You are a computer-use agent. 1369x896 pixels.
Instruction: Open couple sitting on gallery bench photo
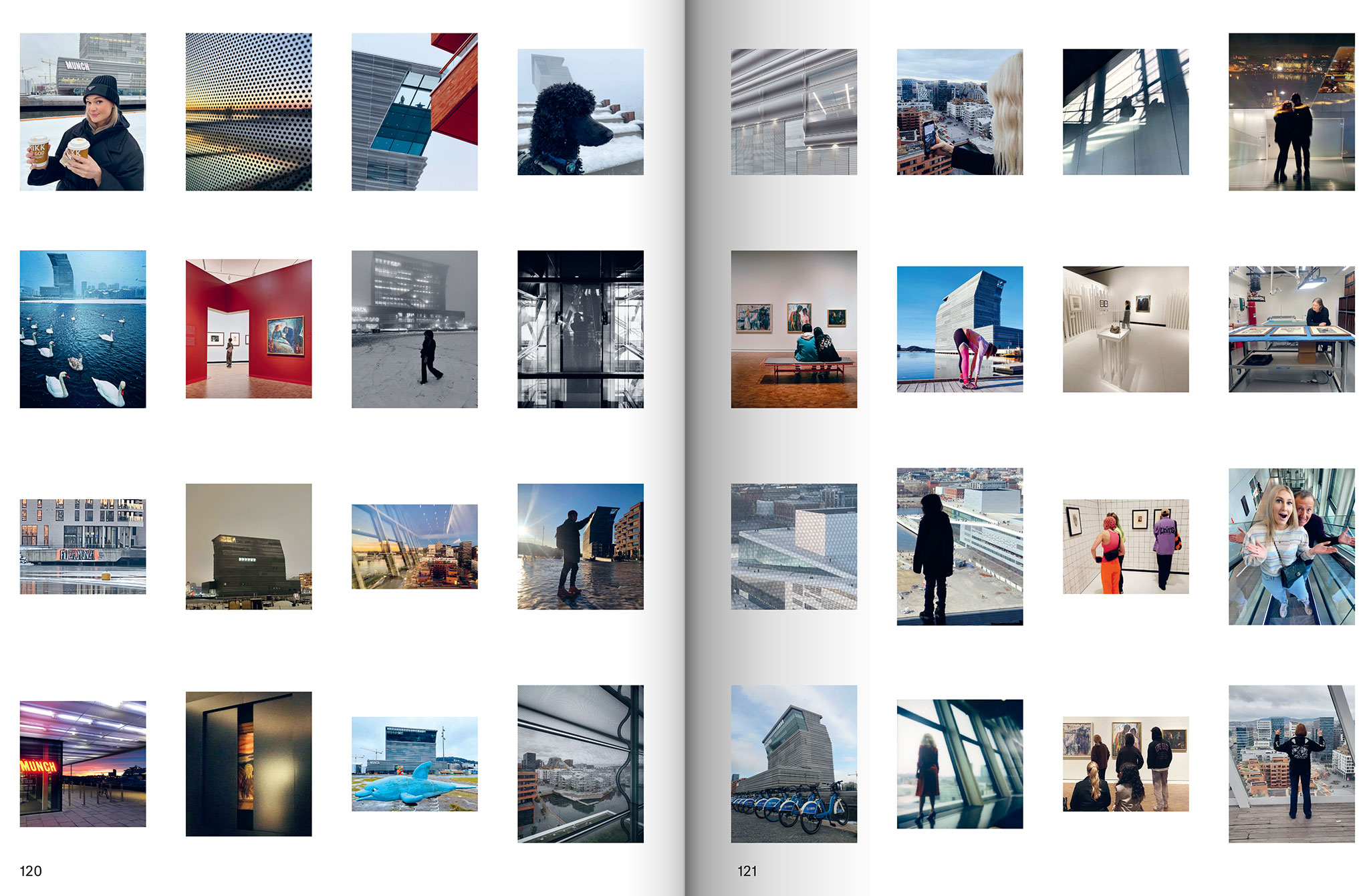point(794,329)
